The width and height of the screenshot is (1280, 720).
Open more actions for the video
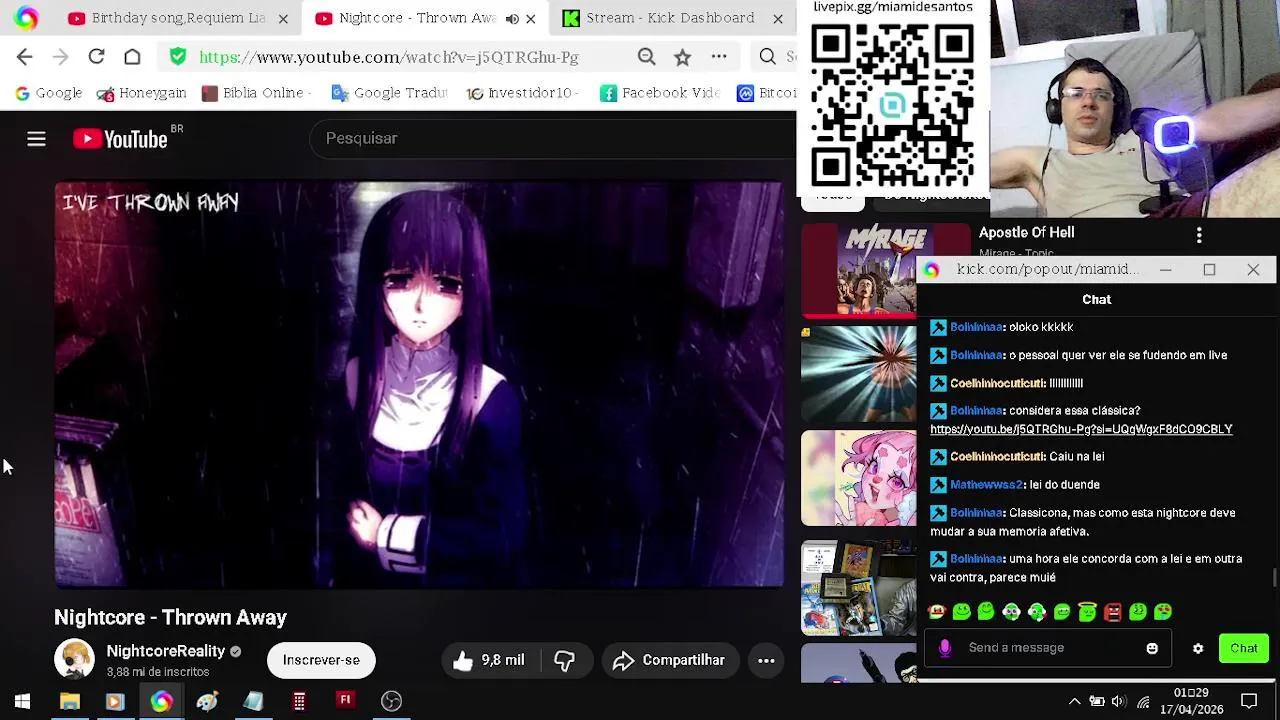click(766, 660)
